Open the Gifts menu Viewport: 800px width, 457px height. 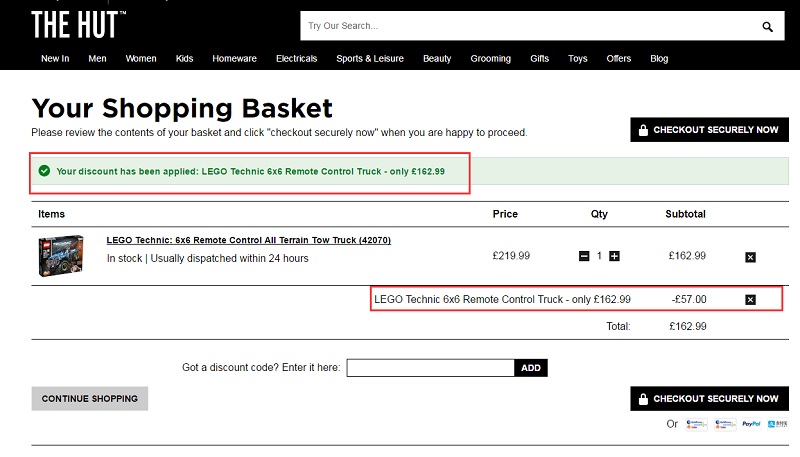click(539, 59)
